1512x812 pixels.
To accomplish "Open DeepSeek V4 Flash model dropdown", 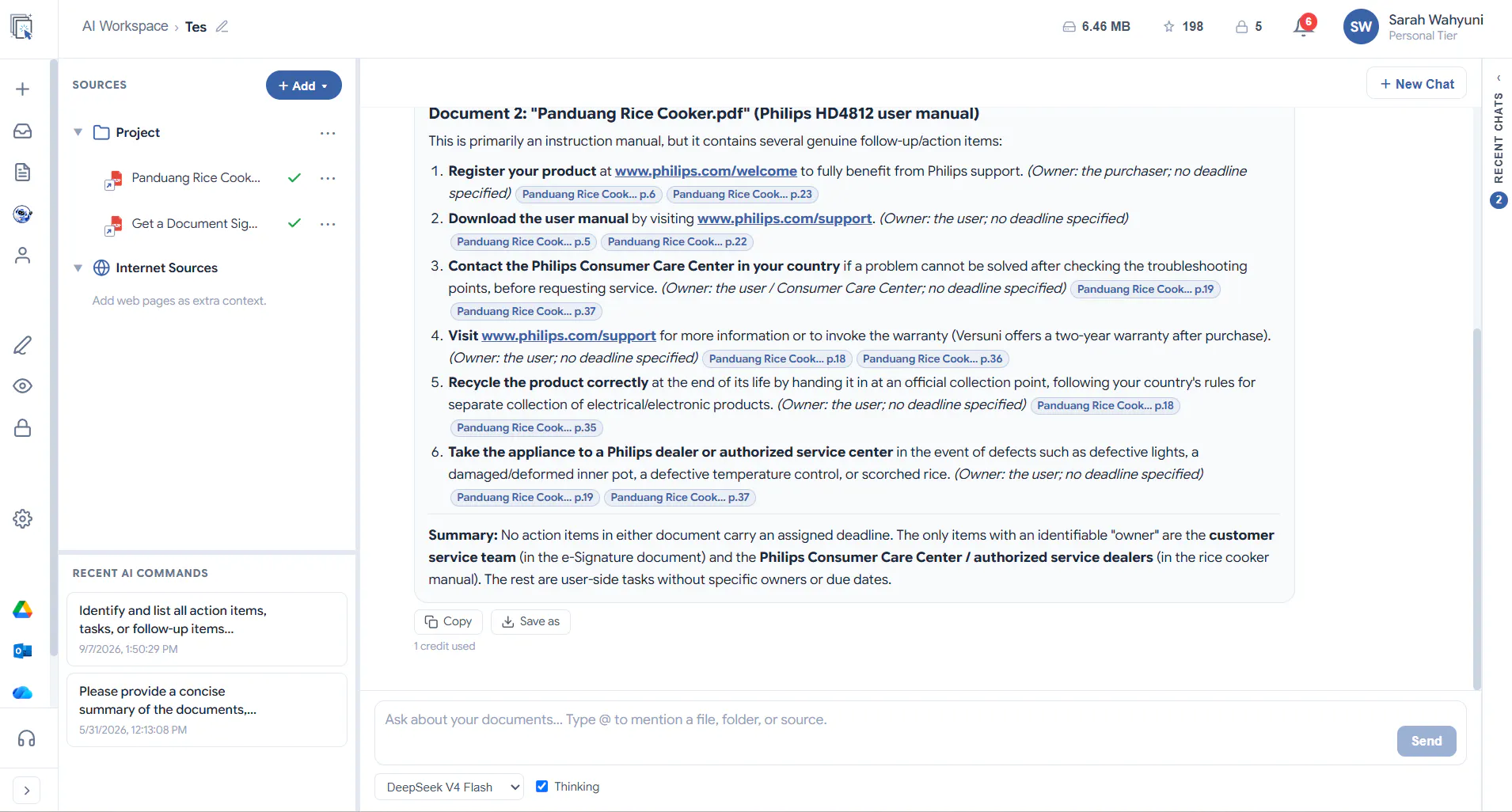I will (449, 787).
